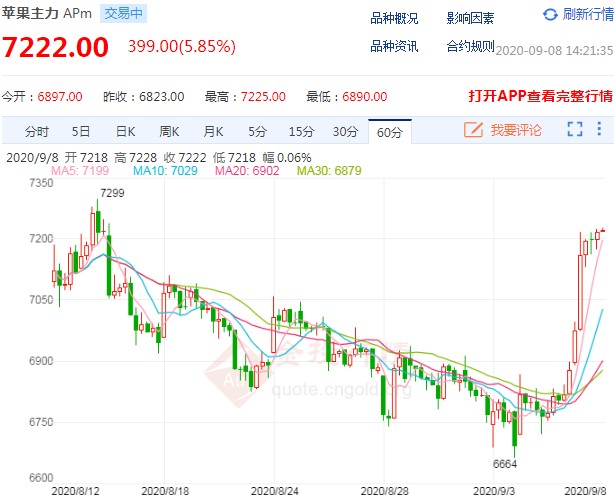Open the three-dot more options menu
Viewport: 615px width, 495px height.
pyautogui.click(x=599, y=129)
